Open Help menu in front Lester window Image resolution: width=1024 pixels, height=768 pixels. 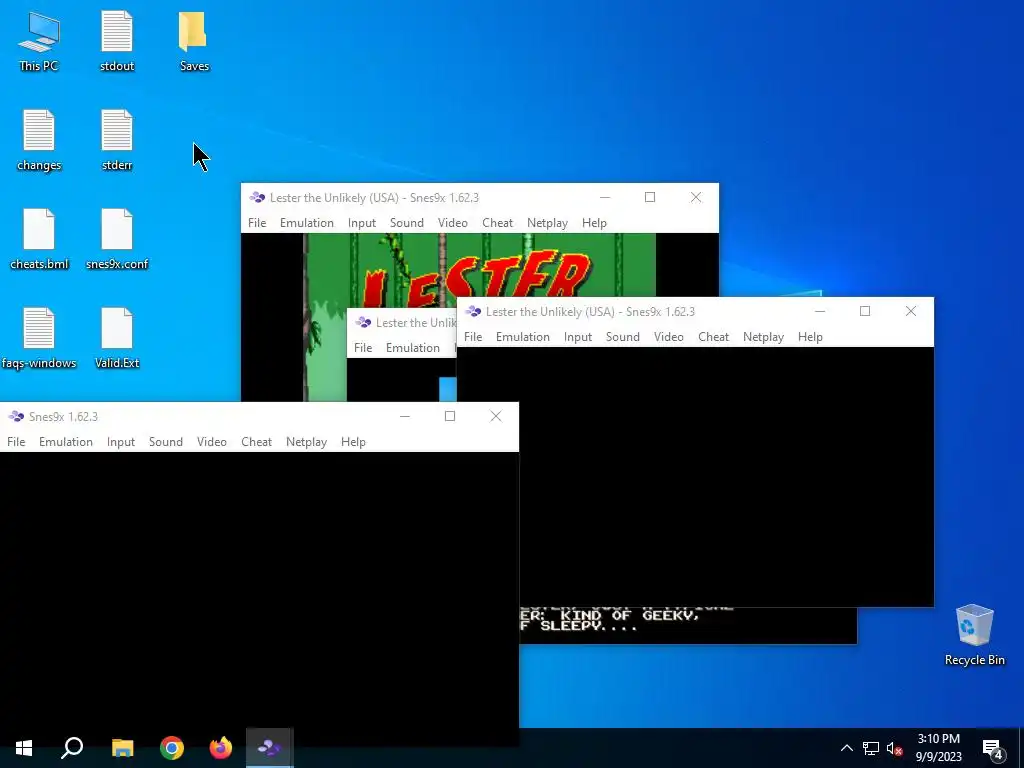810,336
